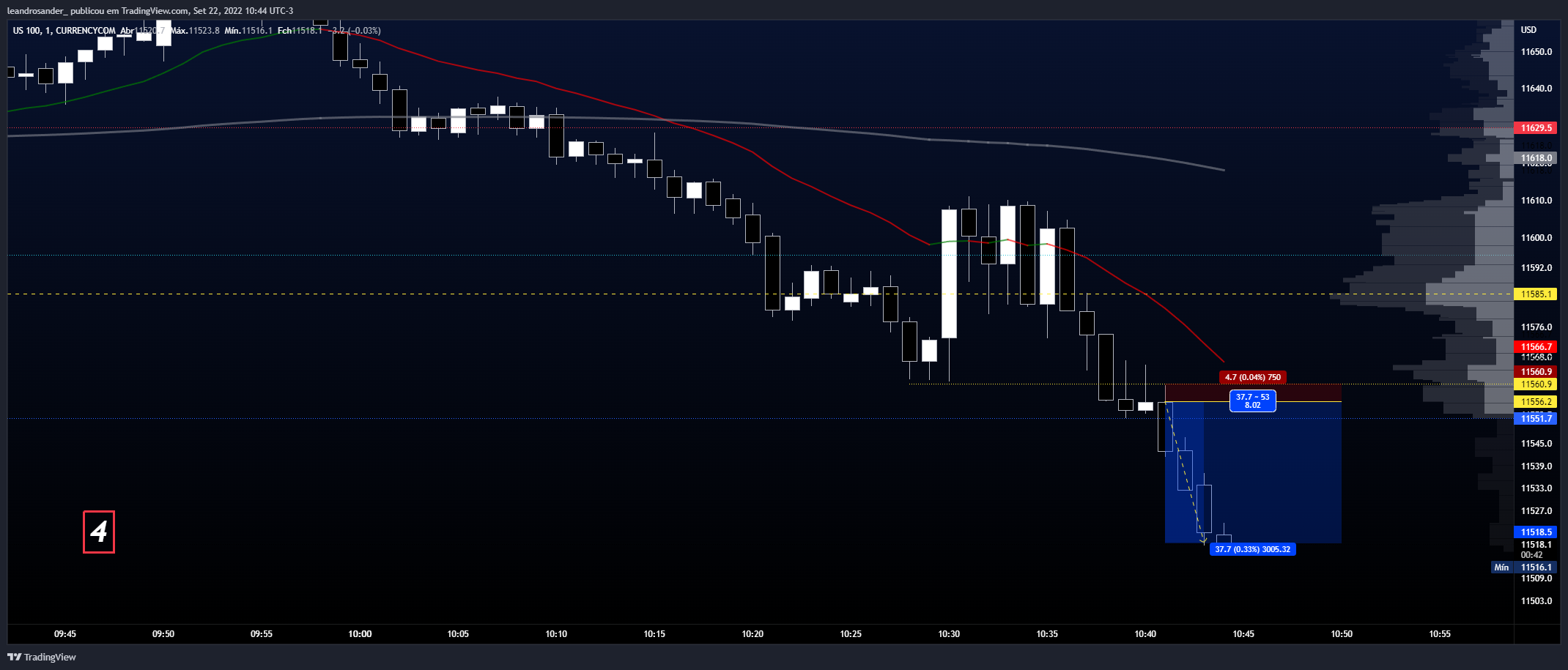
Task: Select the publisher header line 'leandrosander_ publicou em TradingView.com'
Action: click(97, 10)
